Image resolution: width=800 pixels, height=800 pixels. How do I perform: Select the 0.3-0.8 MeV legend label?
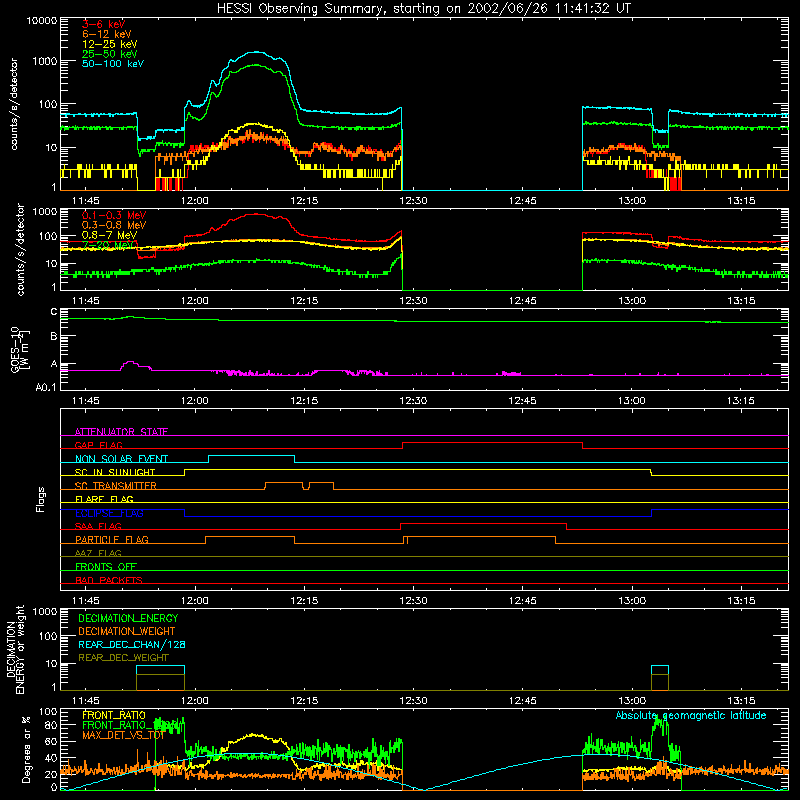tap(114, 225)
